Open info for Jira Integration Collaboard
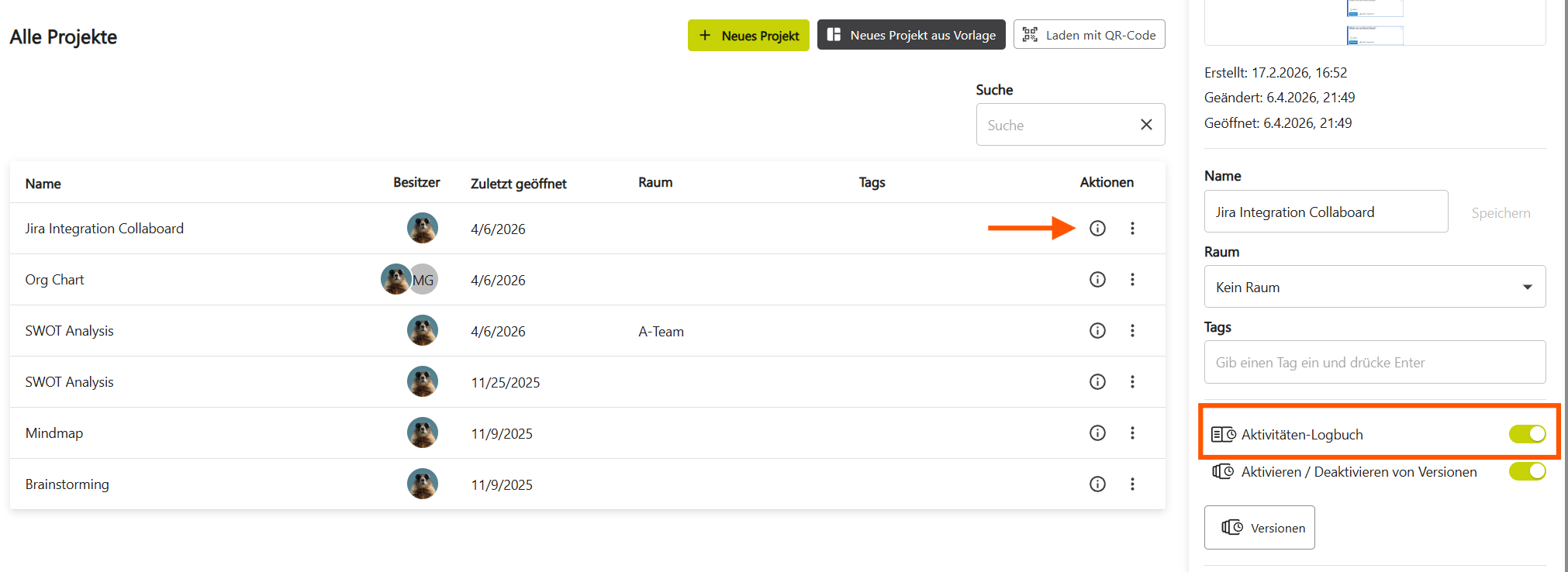 click(1097, 228)
